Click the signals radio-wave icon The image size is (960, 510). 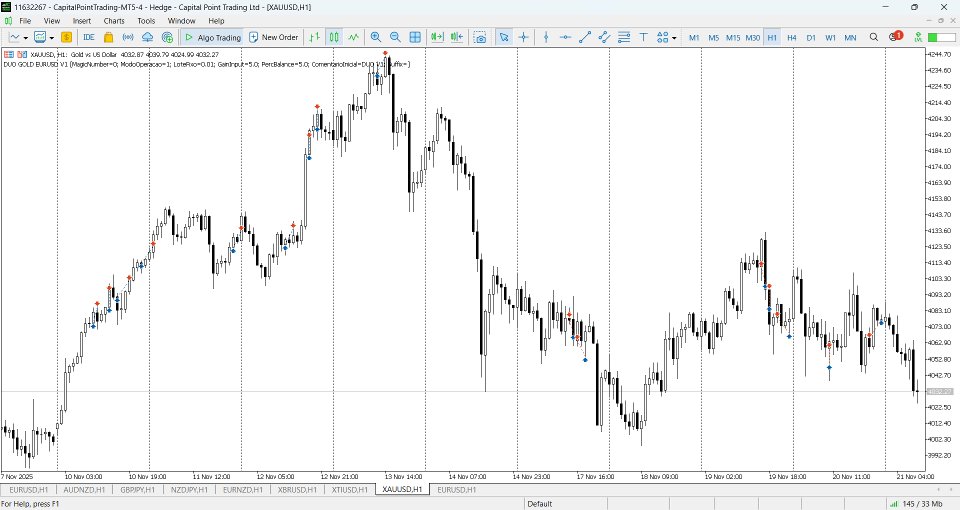(x=128, y=37)
